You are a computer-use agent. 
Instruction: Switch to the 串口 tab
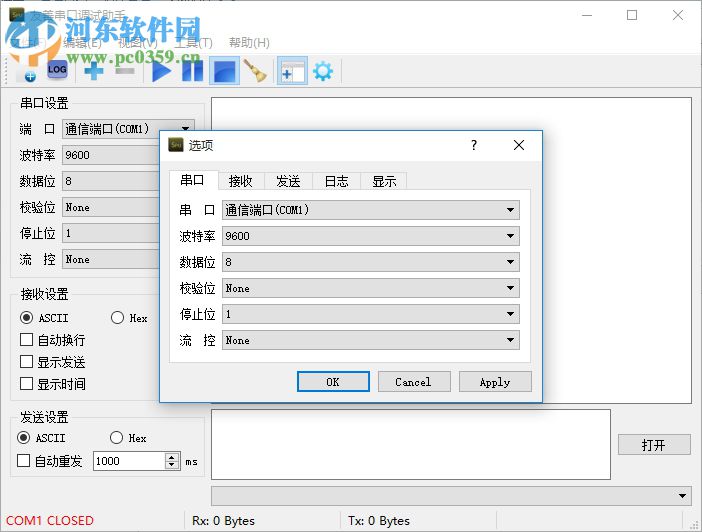coord(193,180)
